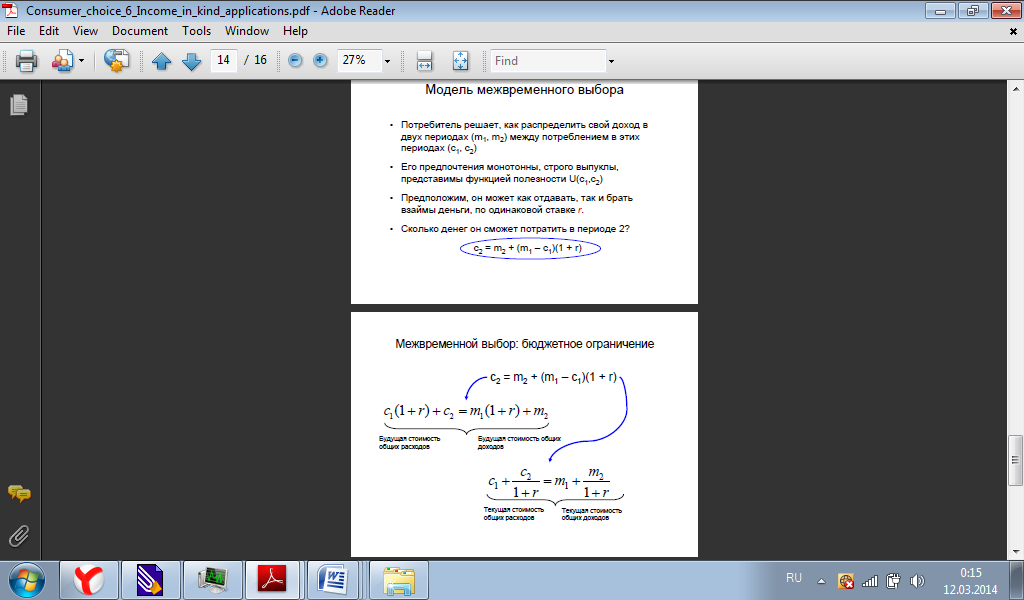1024x600 pixels.
Task: Open Microsoft Word from the taskbar
Action: (333, 580)
